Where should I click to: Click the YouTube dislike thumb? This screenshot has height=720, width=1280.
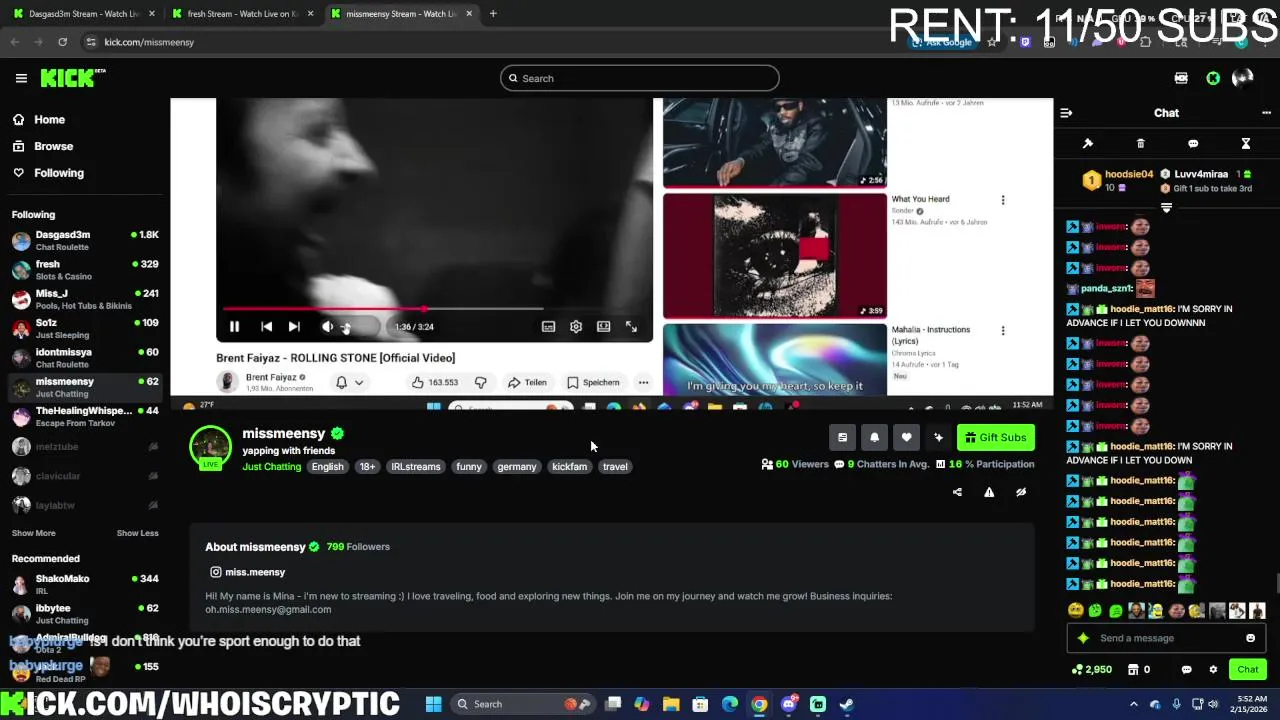[481, 382]
